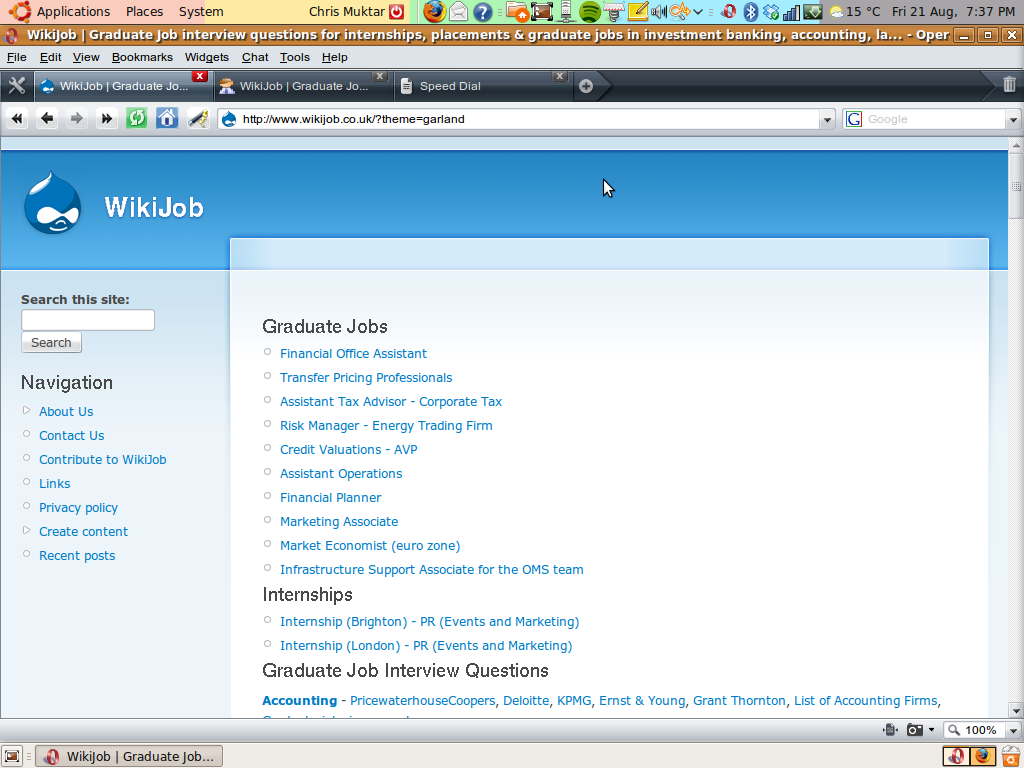Switch to the Opera workspace in switcher
This screenshot has width=1024, height=768.
(955, 756)
